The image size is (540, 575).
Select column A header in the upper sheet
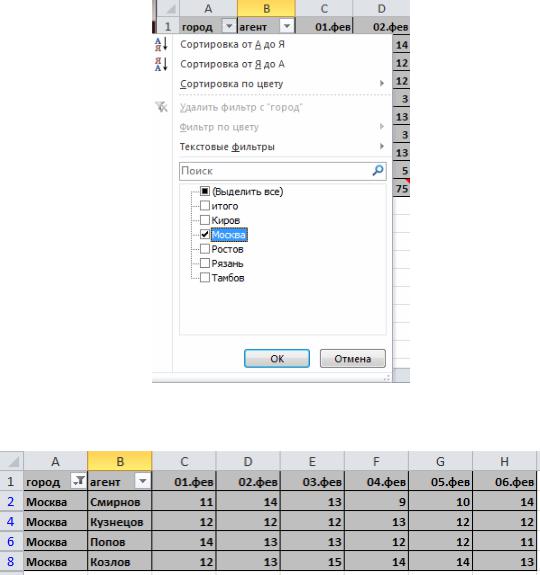point(208,8)
